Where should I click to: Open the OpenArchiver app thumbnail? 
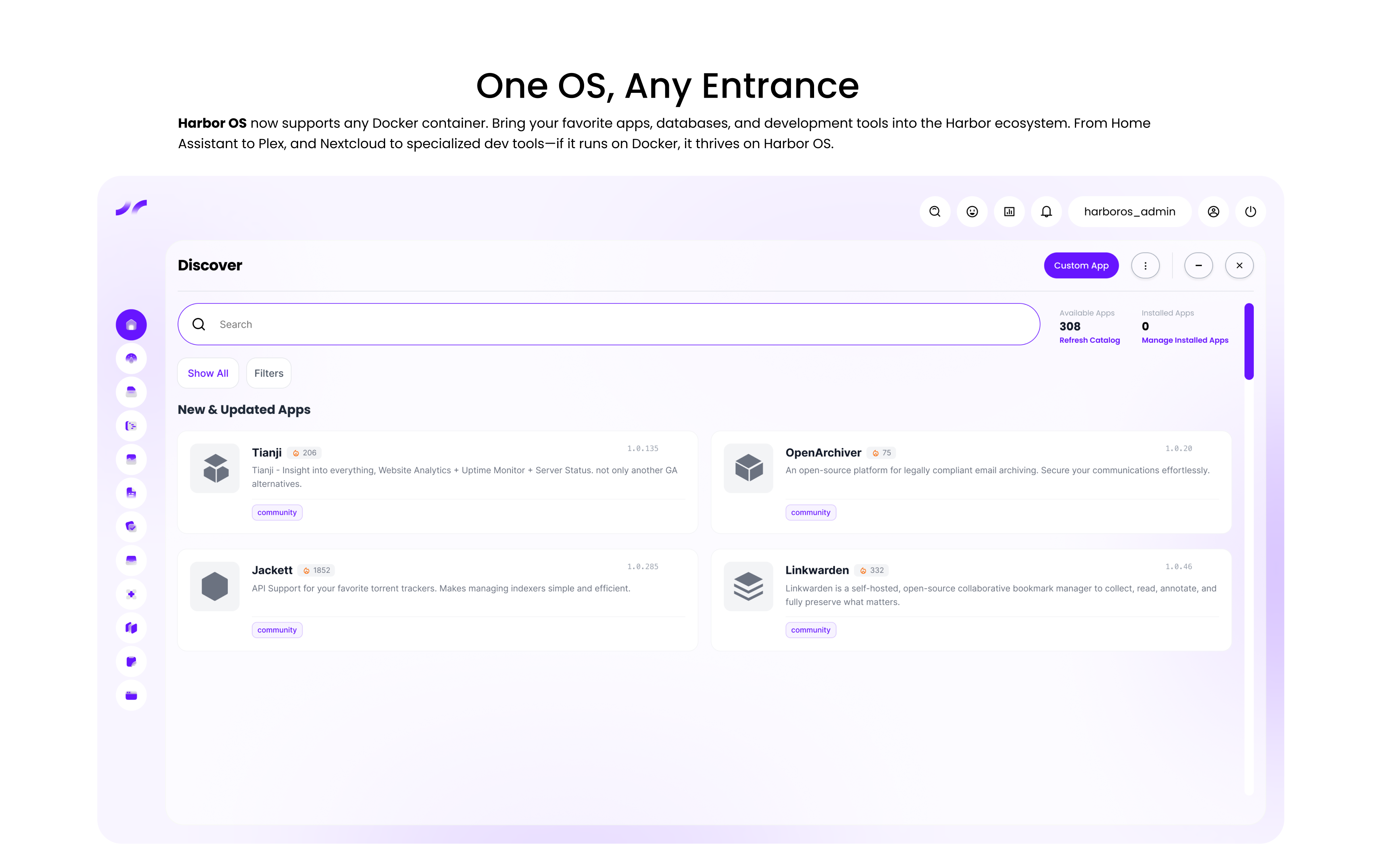pos(748,468)
